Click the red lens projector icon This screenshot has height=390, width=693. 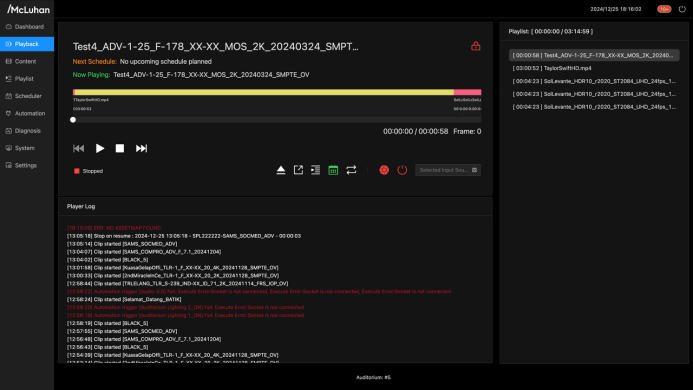click(384, 170)
